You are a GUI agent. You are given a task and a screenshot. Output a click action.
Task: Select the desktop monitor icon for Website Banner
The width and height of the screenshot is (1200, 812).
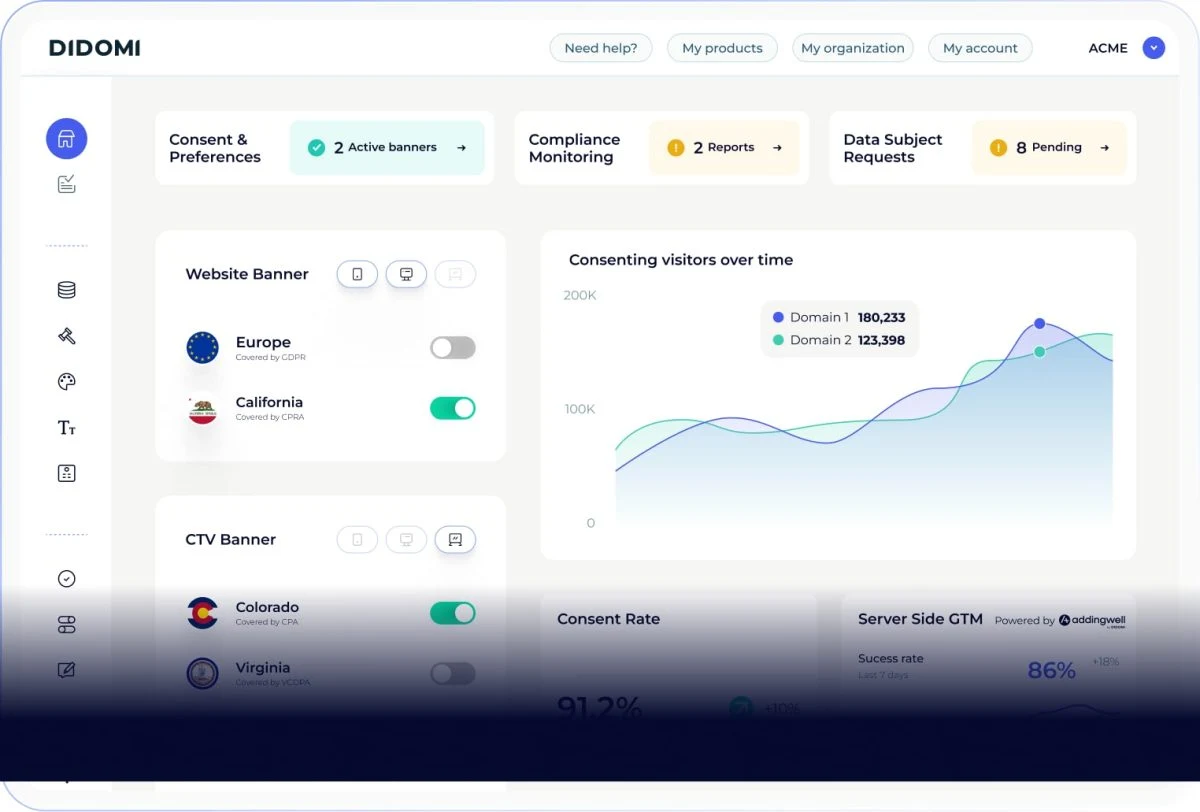point(406,274)
